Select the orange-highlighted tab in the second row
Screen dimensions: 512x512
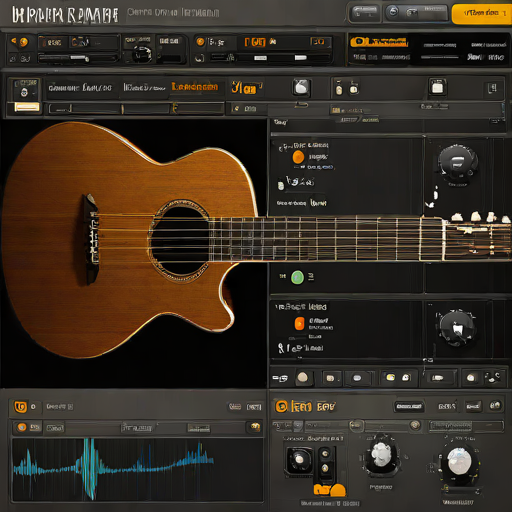pos(195,87)
